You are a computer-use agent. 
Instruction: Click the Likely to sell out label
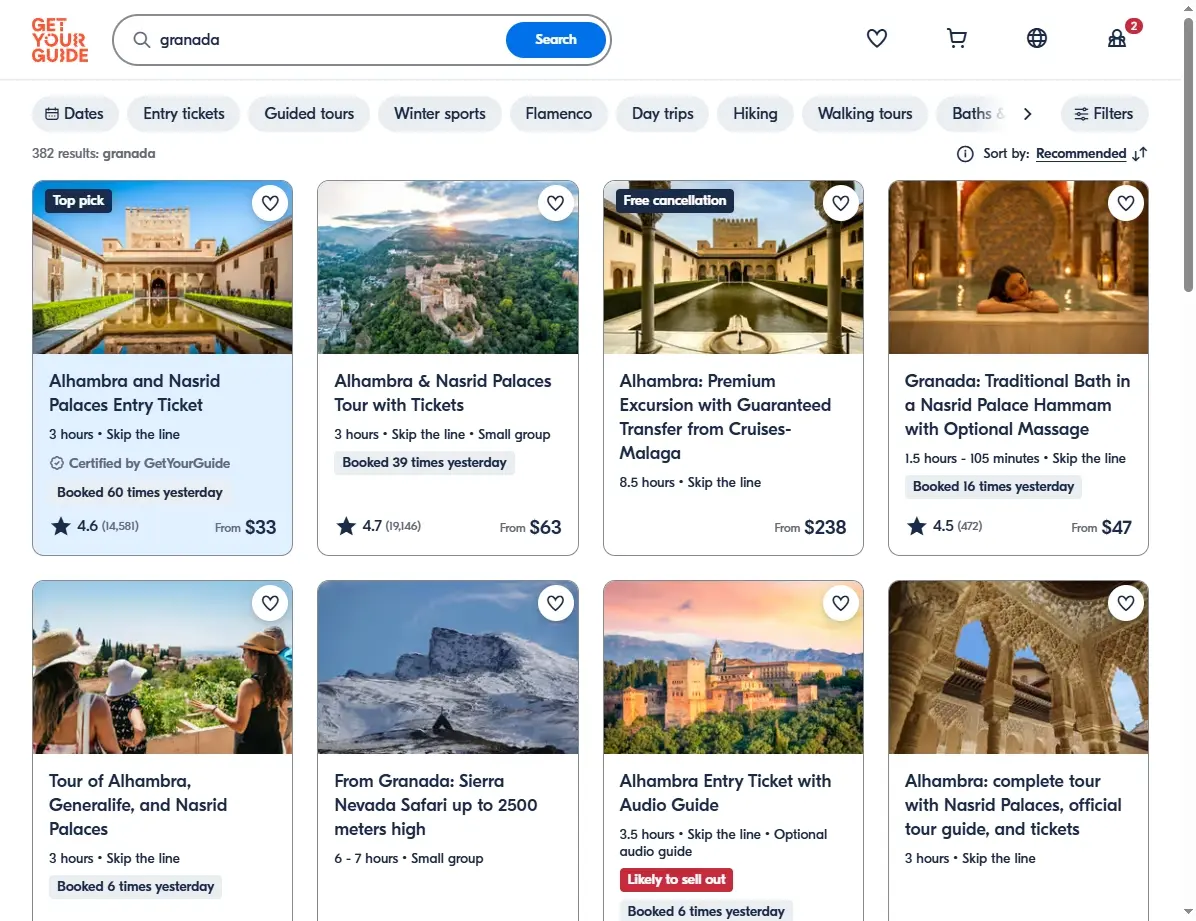coord(676,880)
